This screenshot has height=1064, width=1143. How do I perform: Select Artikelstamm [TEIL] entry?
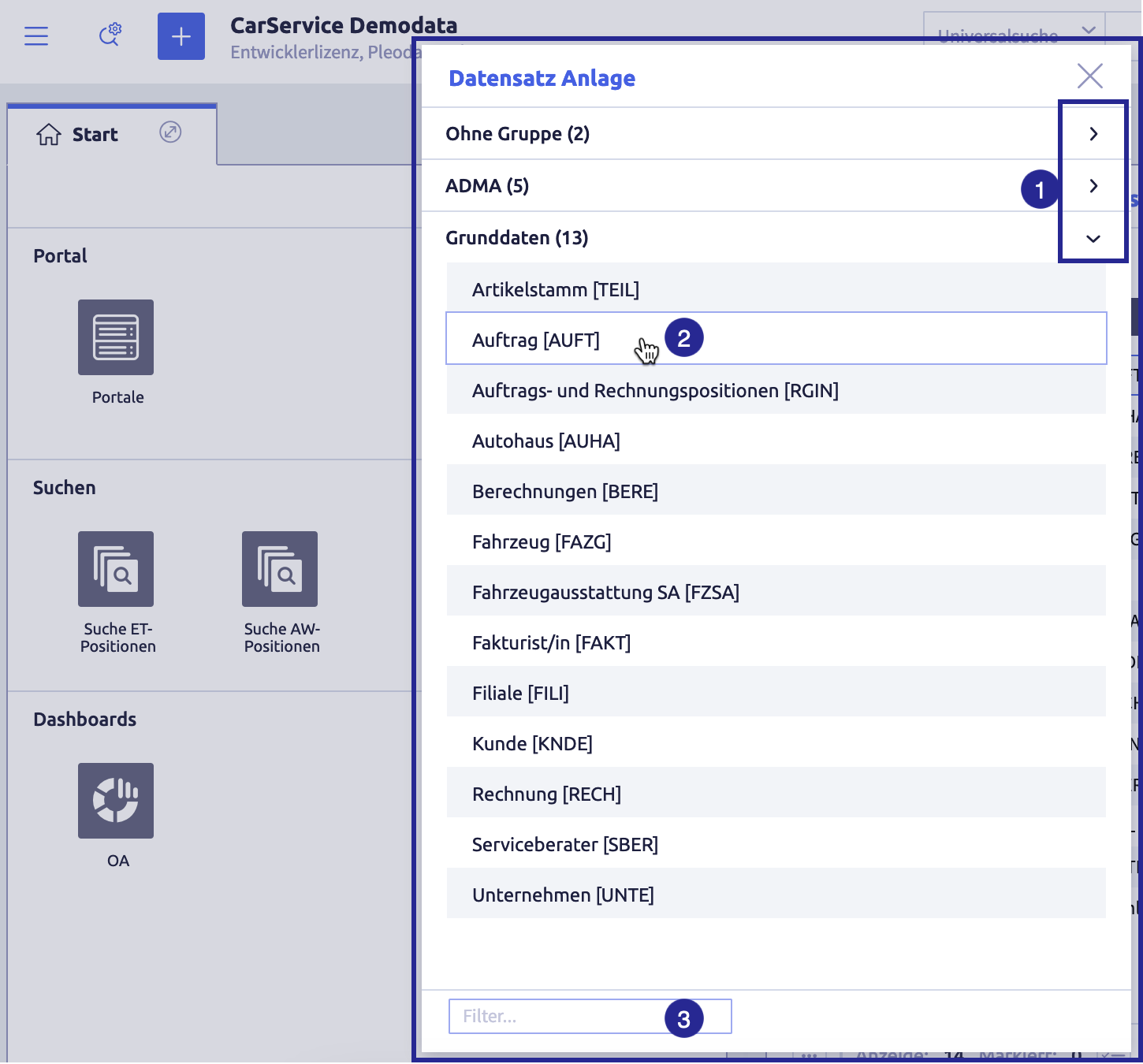[776, 289]
